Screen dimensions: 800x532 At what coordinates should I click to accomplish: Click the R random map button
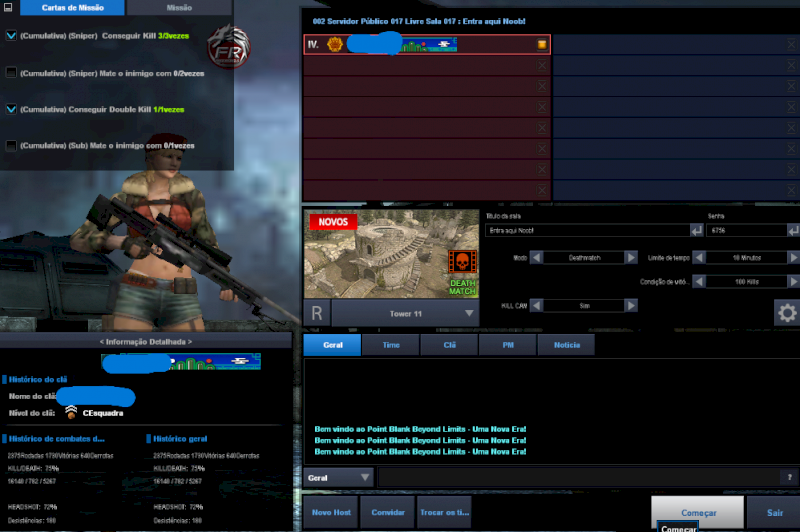pos(317,313)
